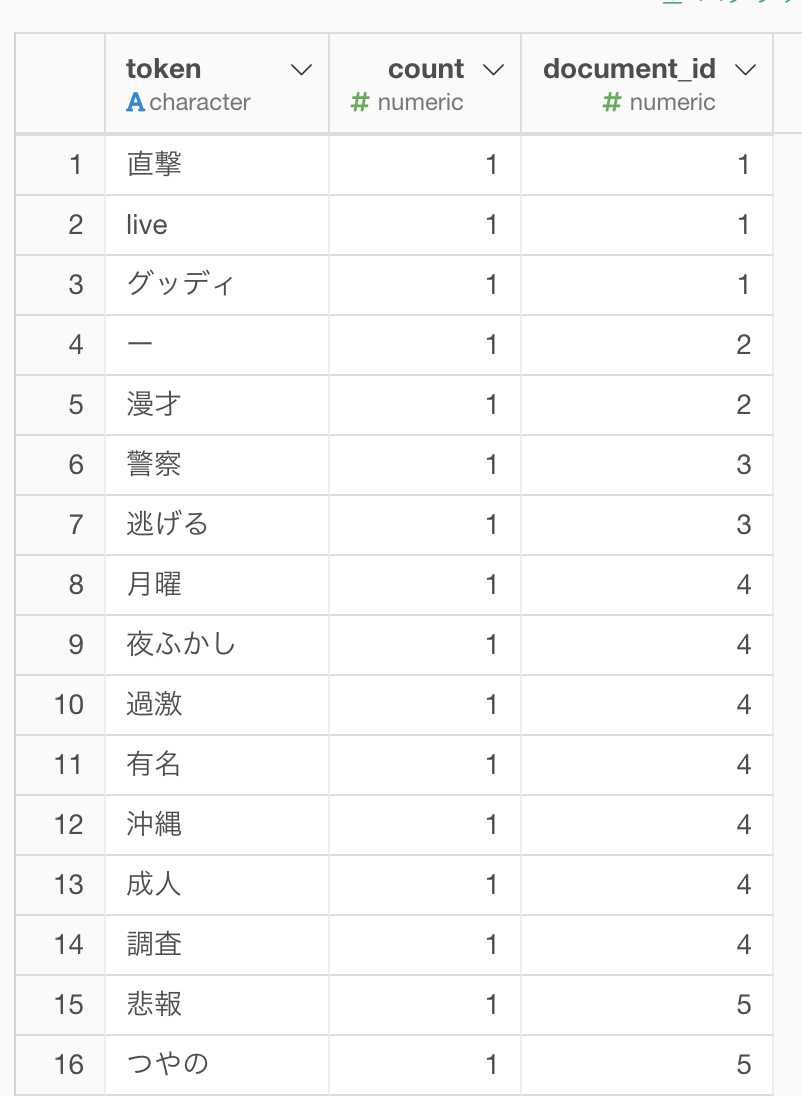Screen dimensions: 802x1096
Task: Click the numeric hash icon under count
Action: tap(359, 103)
